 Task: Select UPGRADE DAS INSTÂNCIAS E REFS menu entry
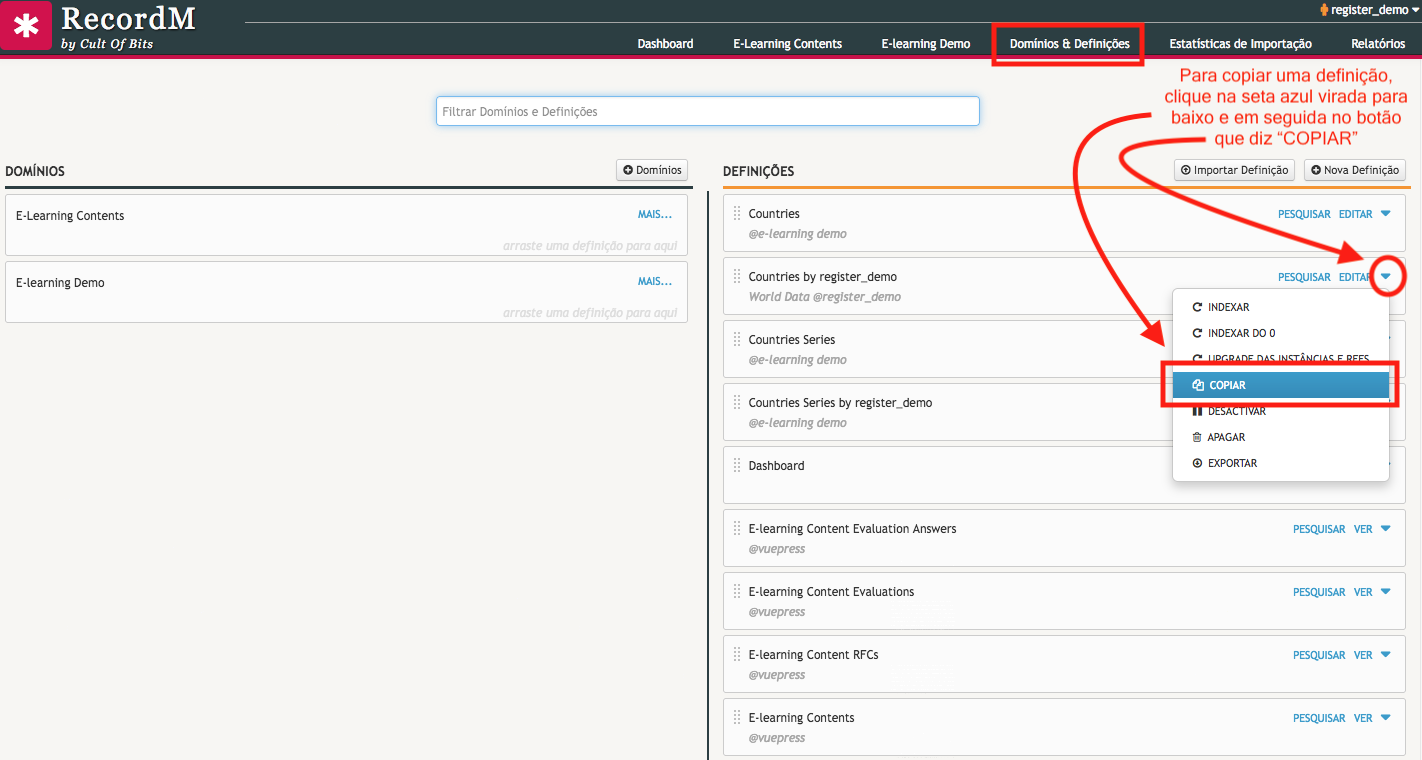pyautogui.click(x=1281, y=359)
